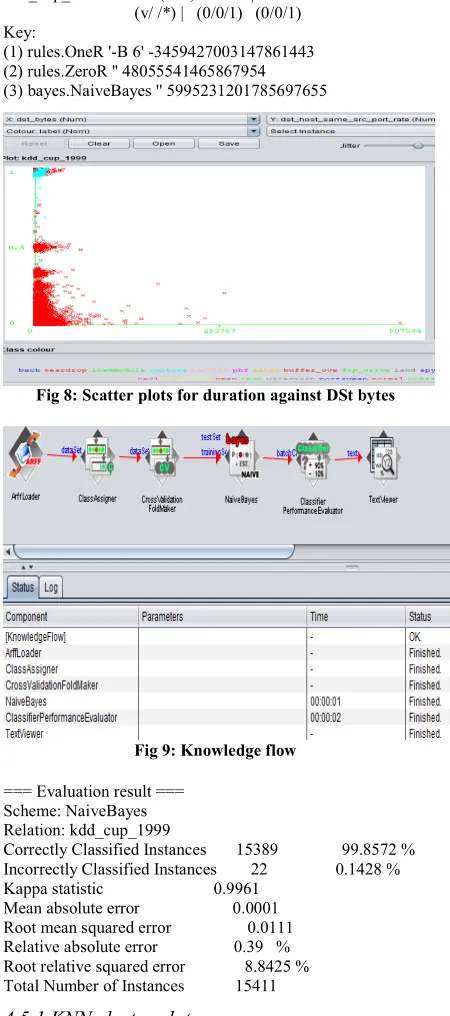Screen dimensions: 450x1016
Task: Select the [KnowledgeFlow] row
Action: [226, 637]
